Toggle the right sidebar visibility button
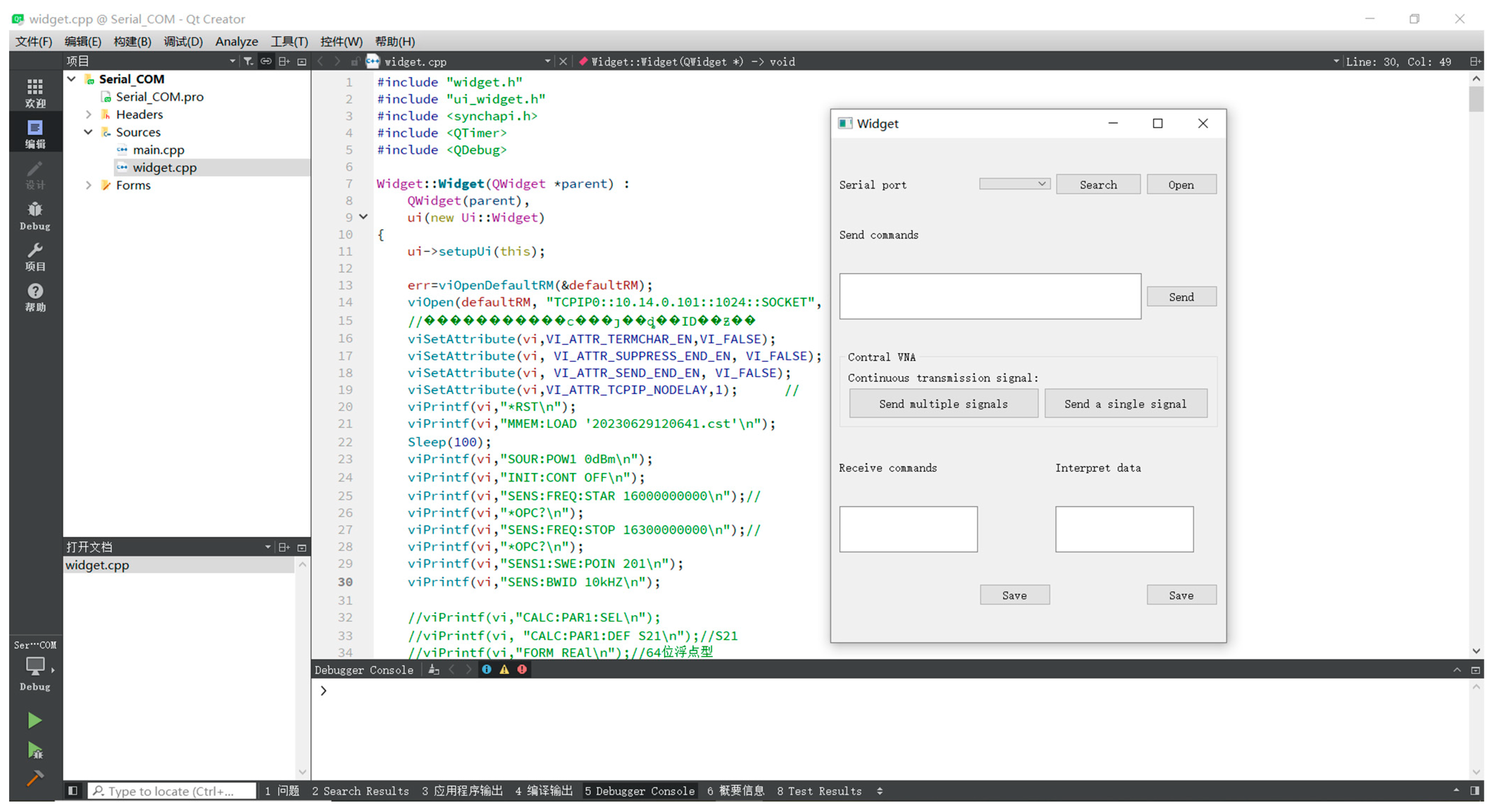 [x=1475, y=791]
